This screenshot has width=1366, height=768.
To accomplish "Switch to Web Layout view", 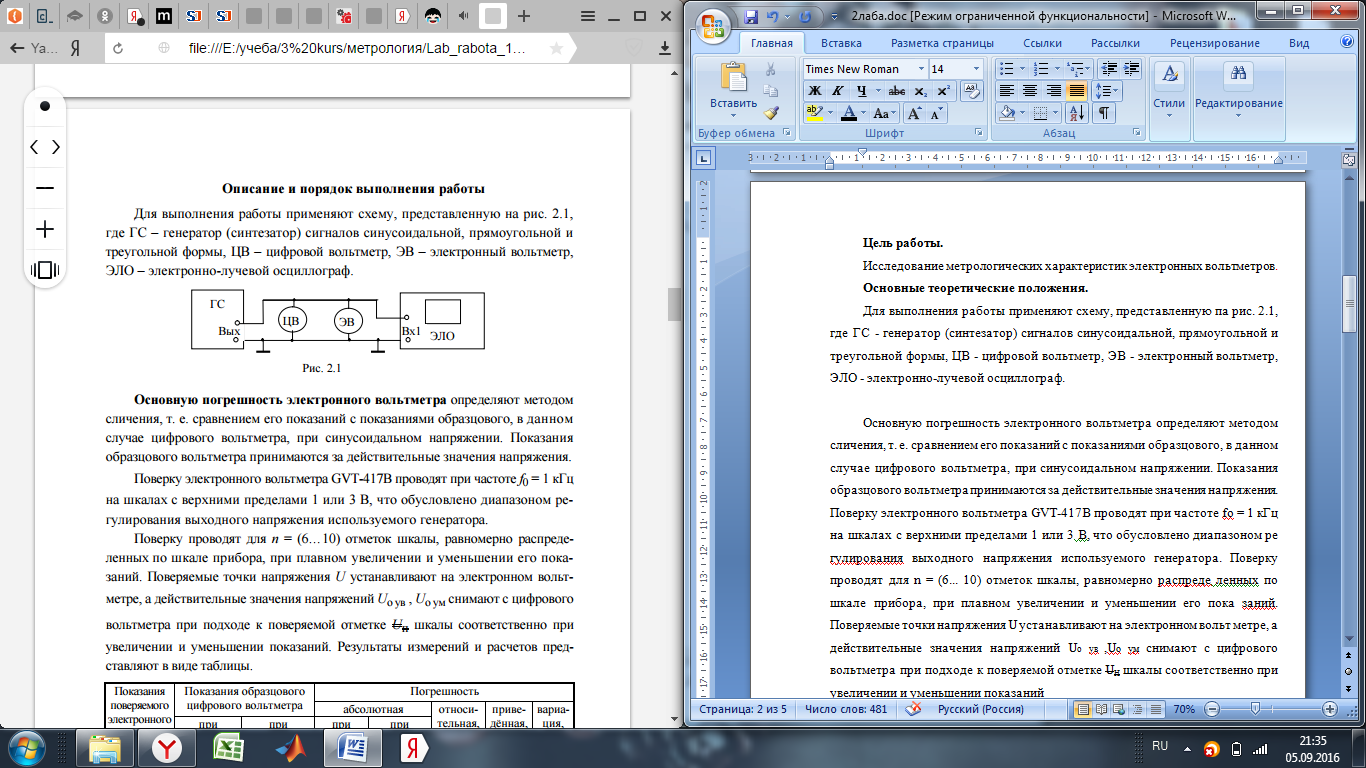I will coord(1119,709).
